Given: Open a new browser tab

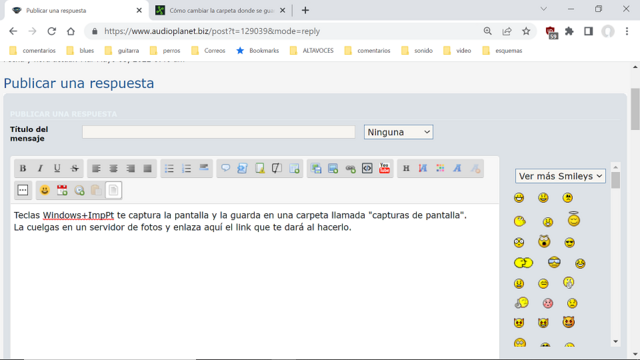Looking at the screenshot, I should [305, 11].
